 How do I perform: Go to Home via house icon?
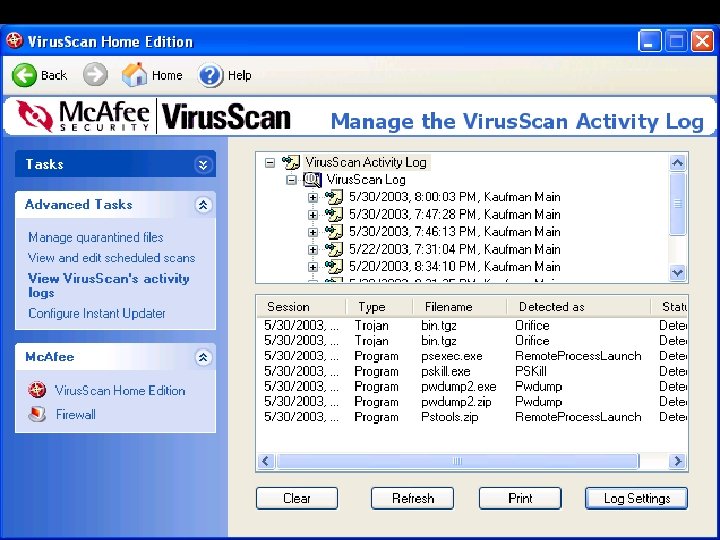click(x=135, y=74)
